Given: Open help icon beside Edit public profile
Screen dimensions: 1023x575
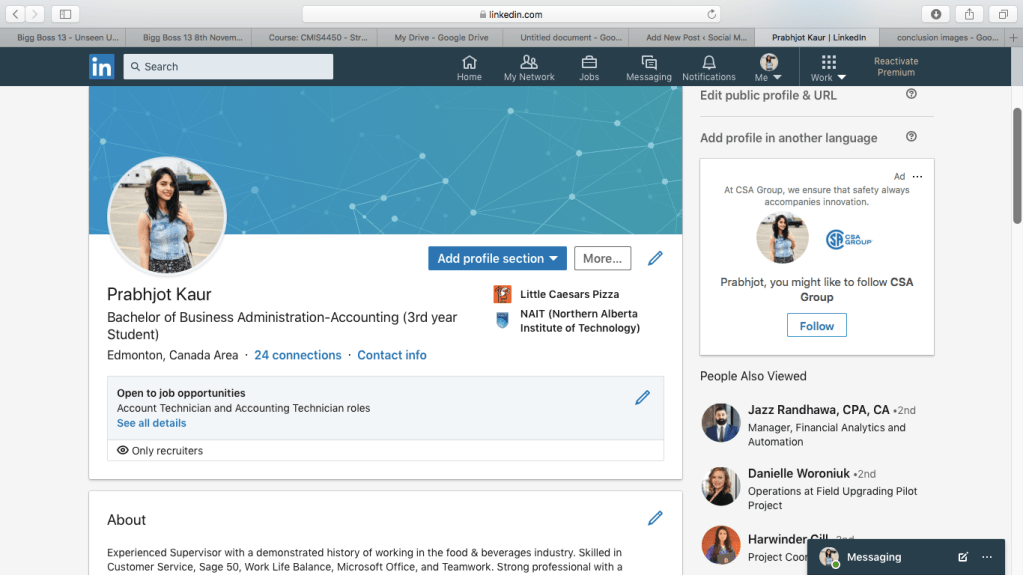Looking at the screenshot, I should tap(911, 94).
